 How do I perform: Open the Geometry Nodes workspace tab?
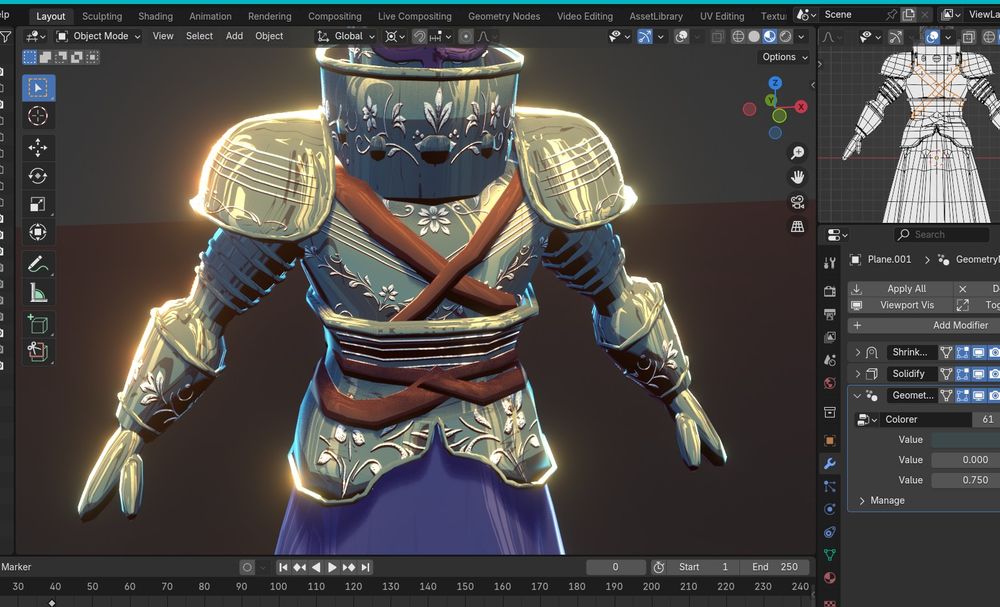(x=504, y=16)
